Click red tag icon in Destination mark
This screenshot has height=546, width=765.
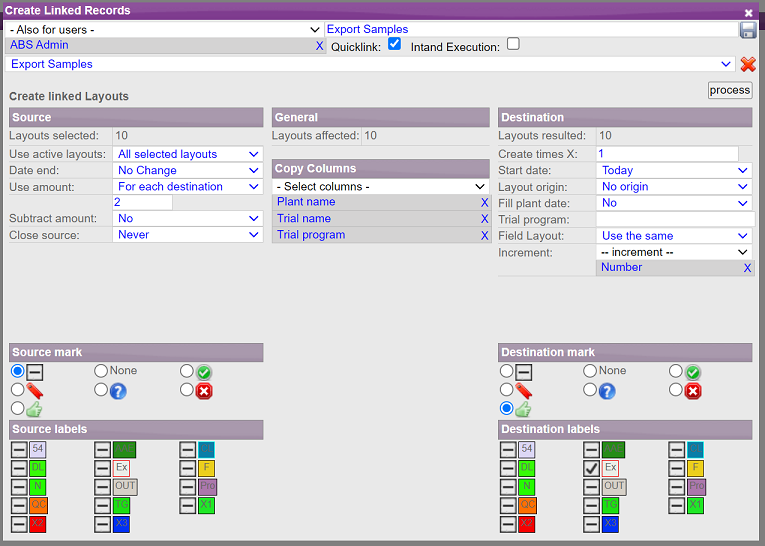(523, 390)
